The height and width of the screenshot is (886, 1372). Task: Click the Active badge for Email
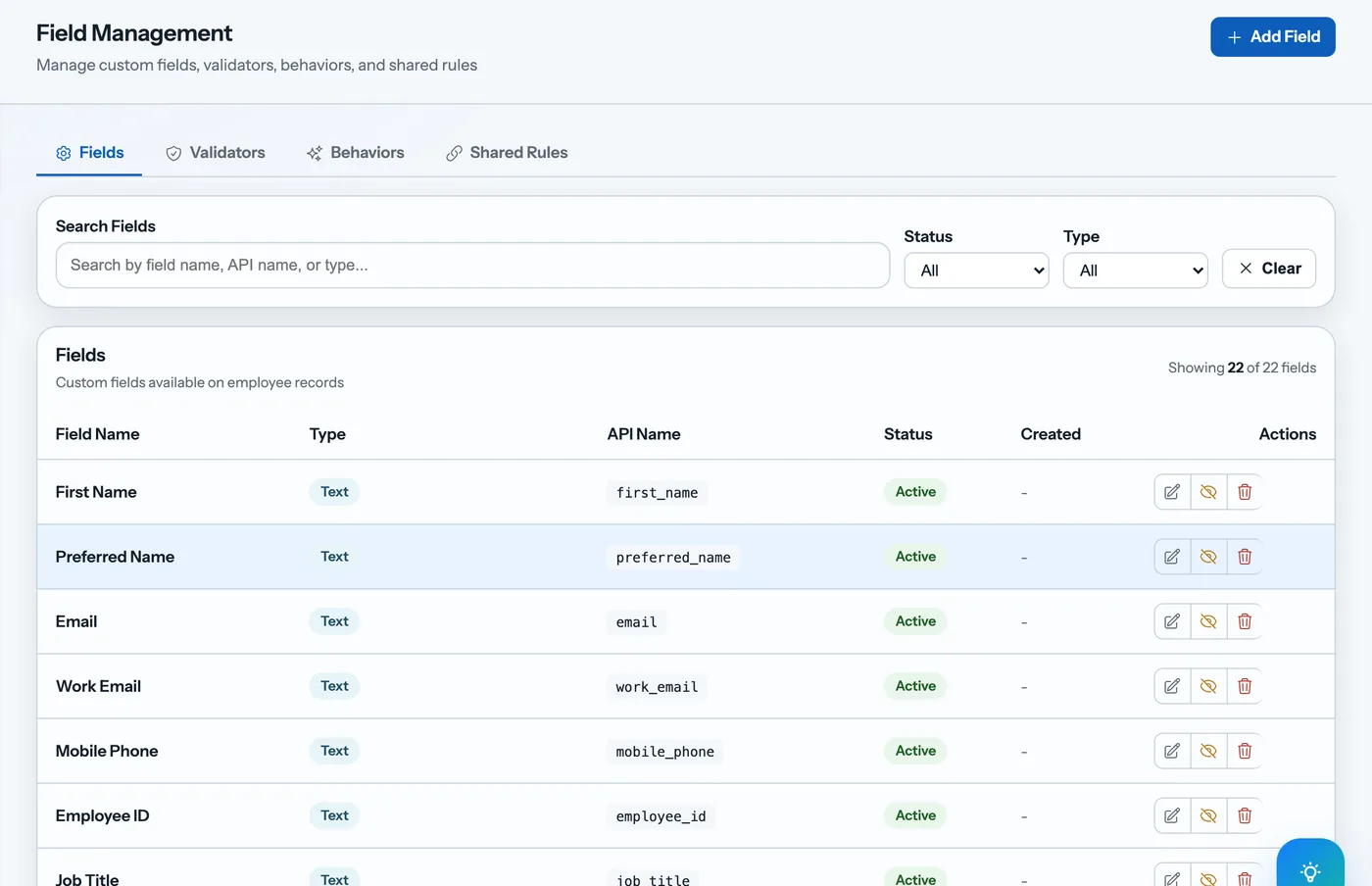pyautogui.click(x=915, y=621)
